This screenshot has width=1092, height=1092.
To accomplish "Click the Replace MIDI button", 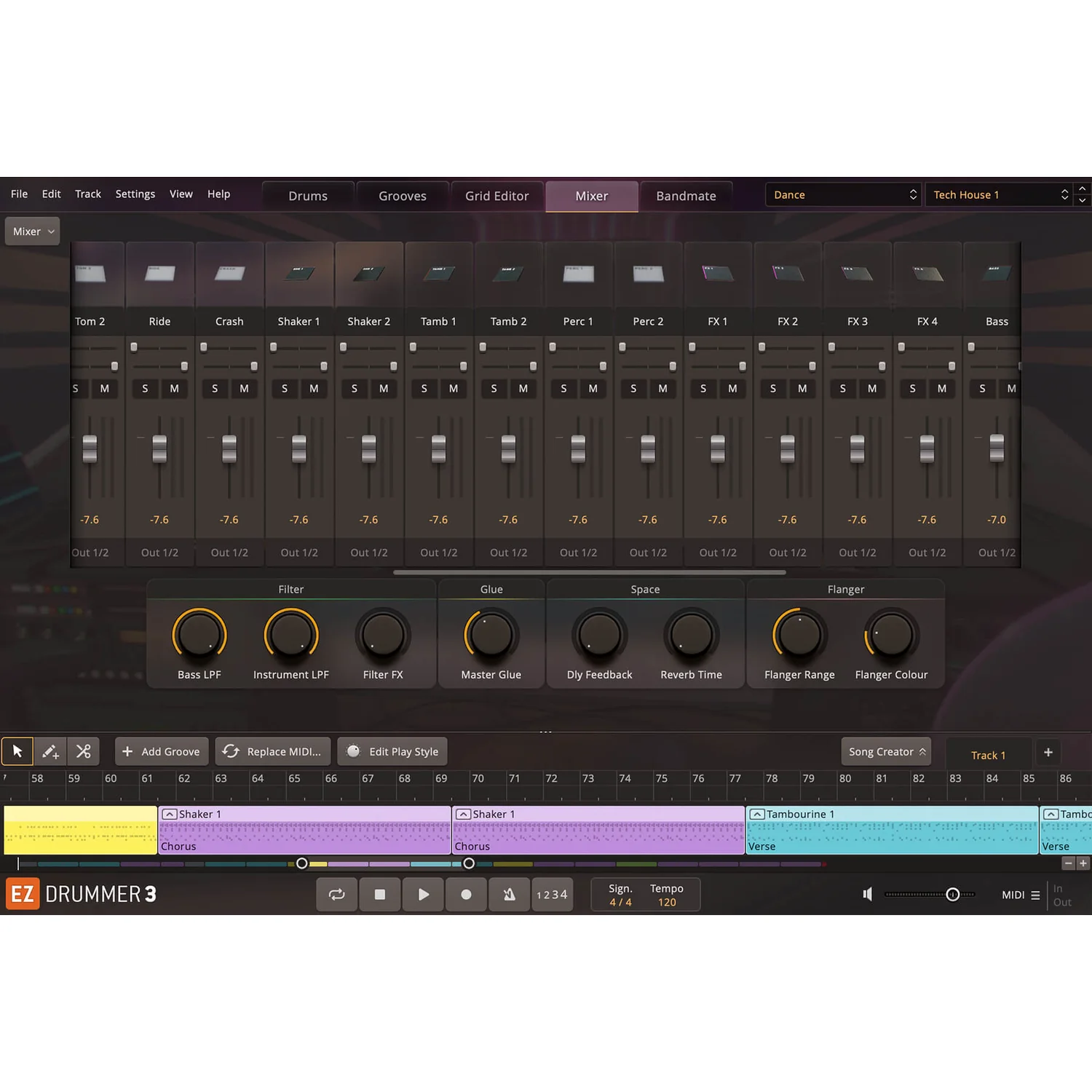I will coord(272,751).
